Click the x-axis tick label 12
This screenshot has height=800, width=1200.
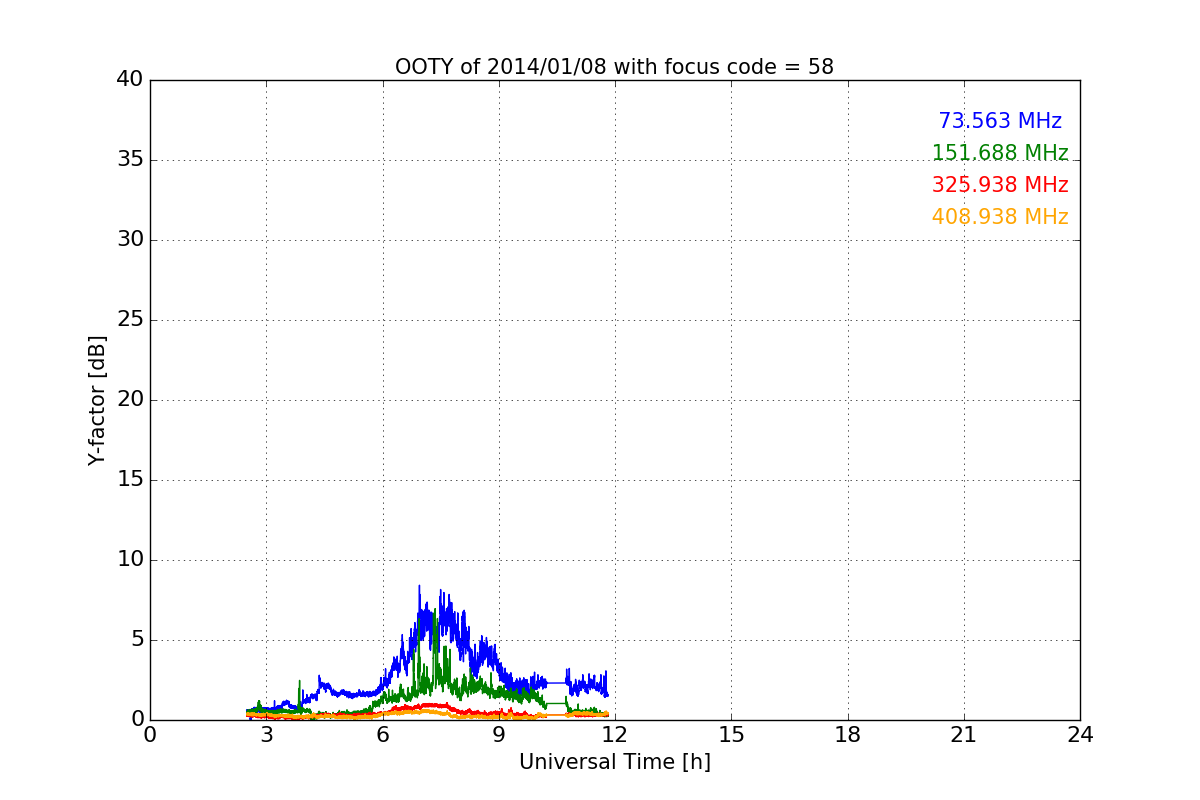(615, 734)
